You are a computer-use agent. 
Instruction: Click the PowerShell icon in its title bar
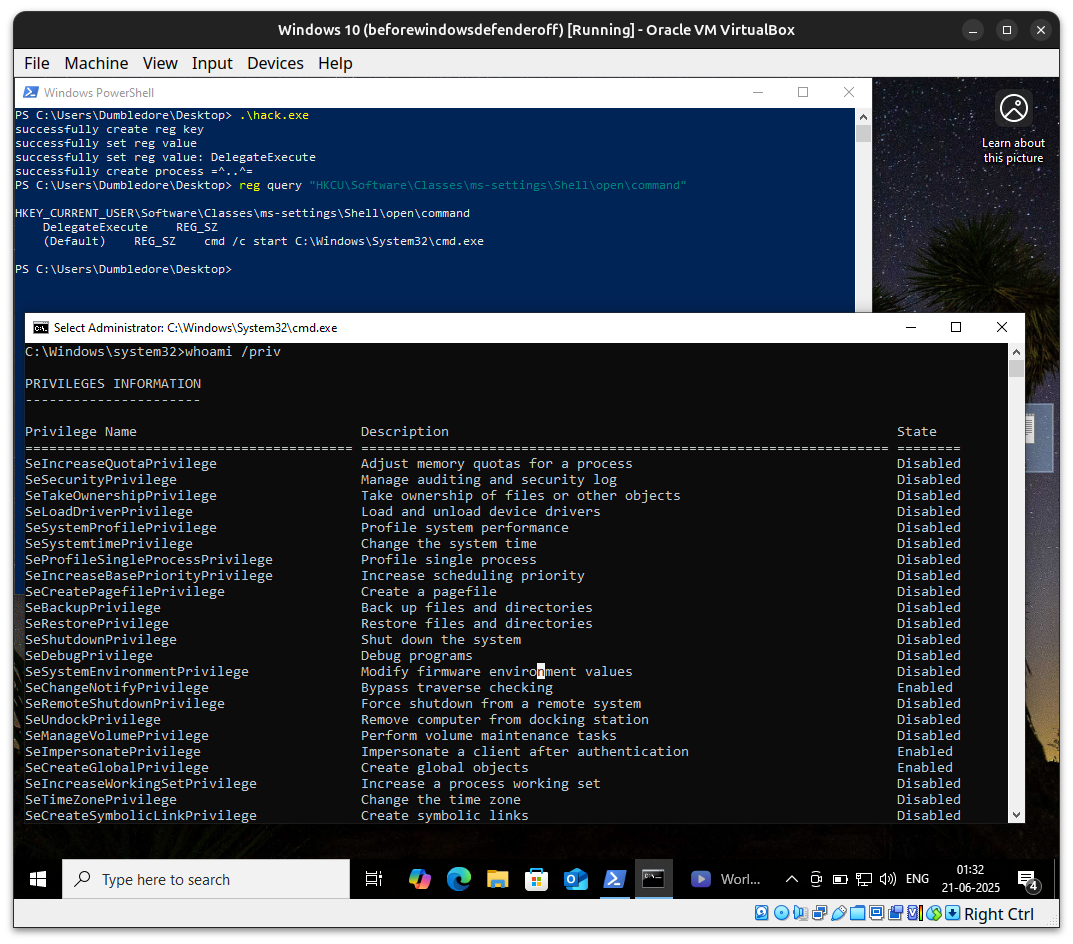coord(30,92)
